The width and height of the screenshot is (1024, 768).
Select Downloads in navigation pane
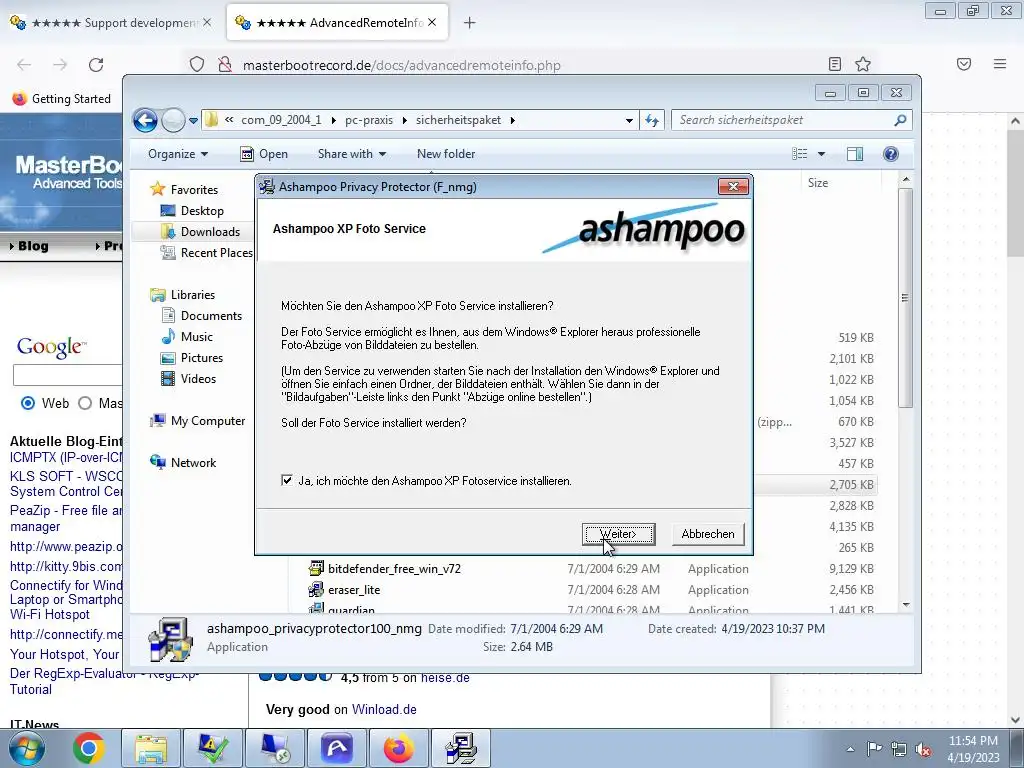(x=210, y=232)
